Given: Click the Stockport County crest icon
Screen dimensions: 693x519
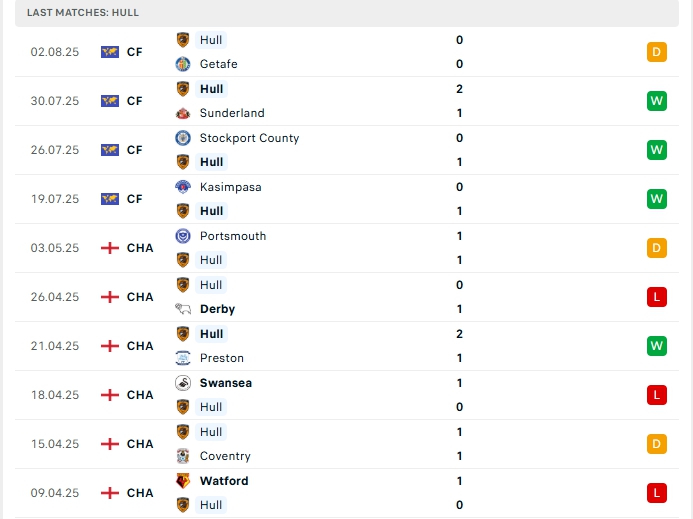Looking at the screenshot, I should [183, 138].
